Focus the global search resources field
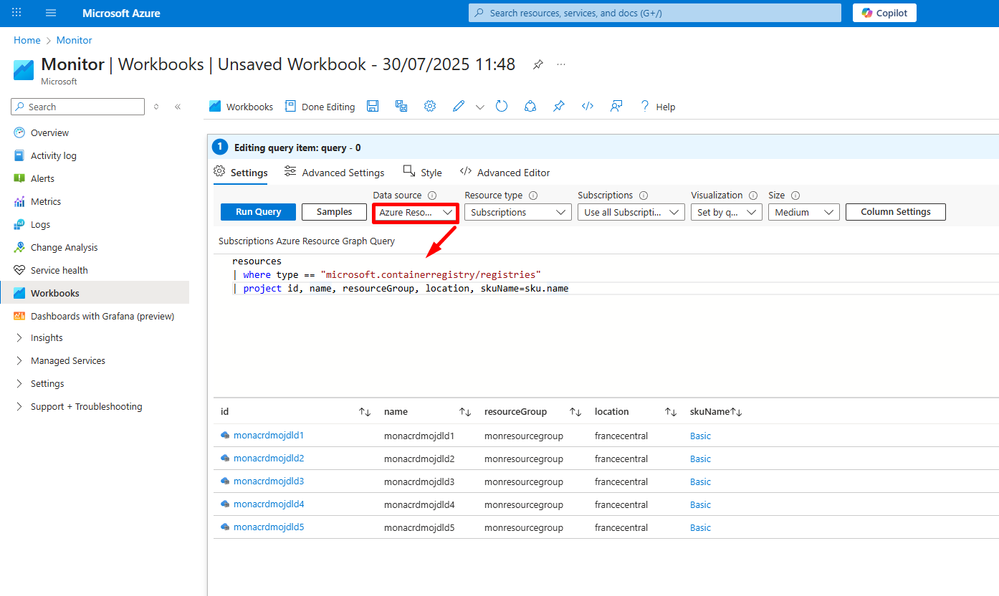999x596 pixels. pos(655,13)
